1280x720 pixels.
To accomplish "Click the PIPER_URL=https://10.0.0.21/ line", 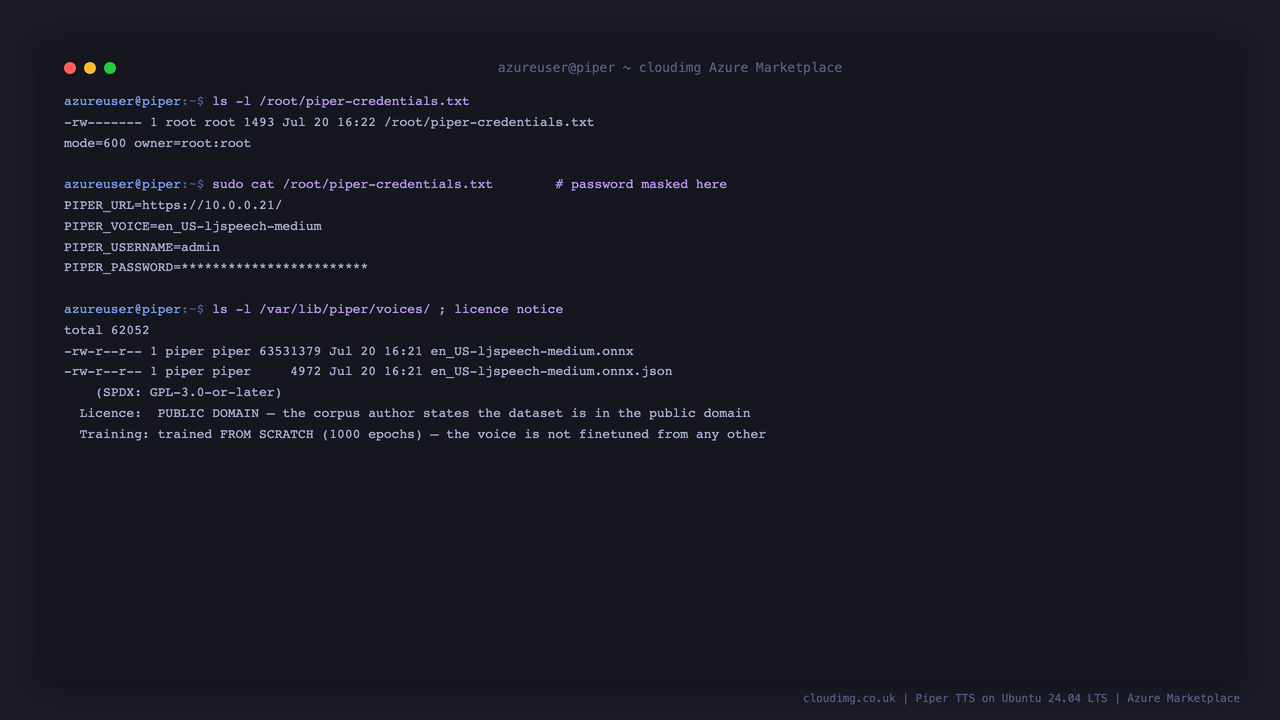I will coord(173,205).
